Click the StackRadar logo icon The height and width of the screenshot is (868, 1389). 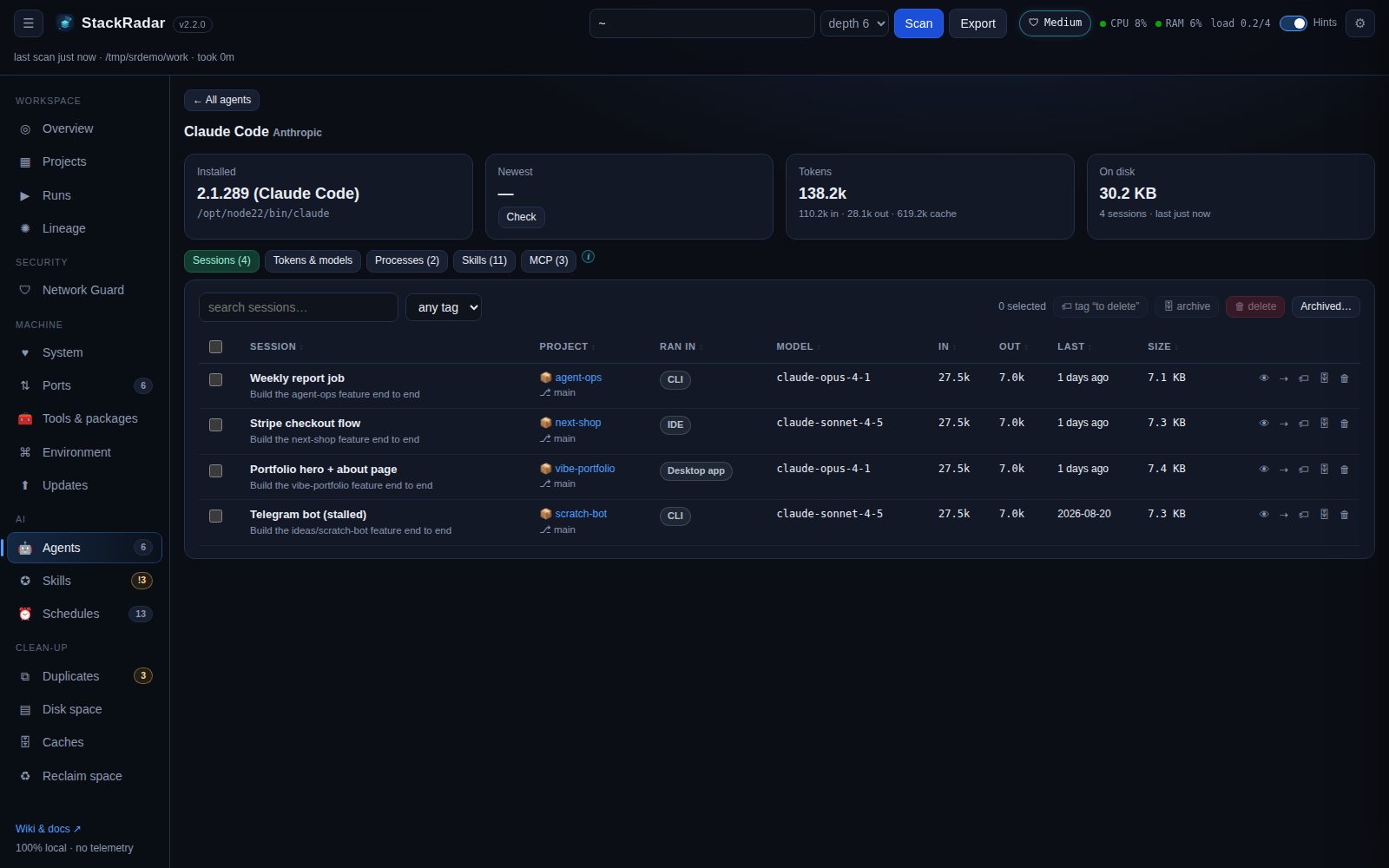click(x=64, y=23)
